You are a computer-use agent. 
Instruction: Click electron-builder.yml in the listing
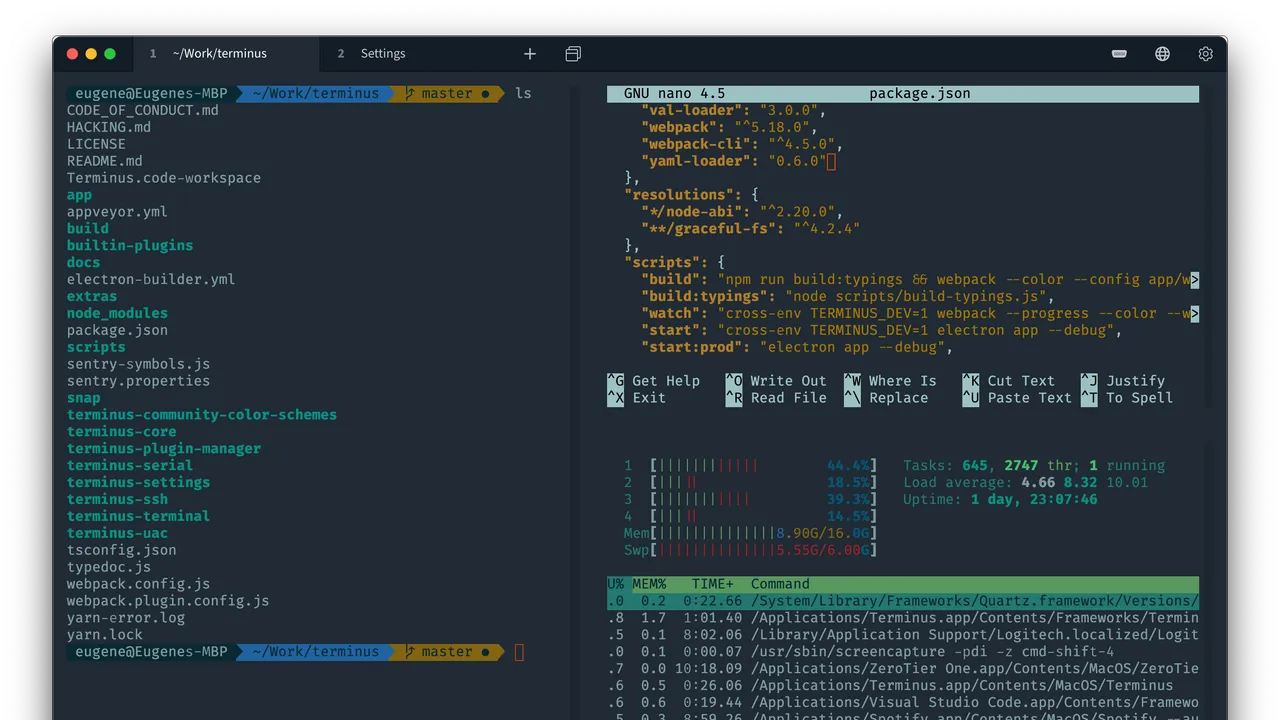(x=151, y=279)
